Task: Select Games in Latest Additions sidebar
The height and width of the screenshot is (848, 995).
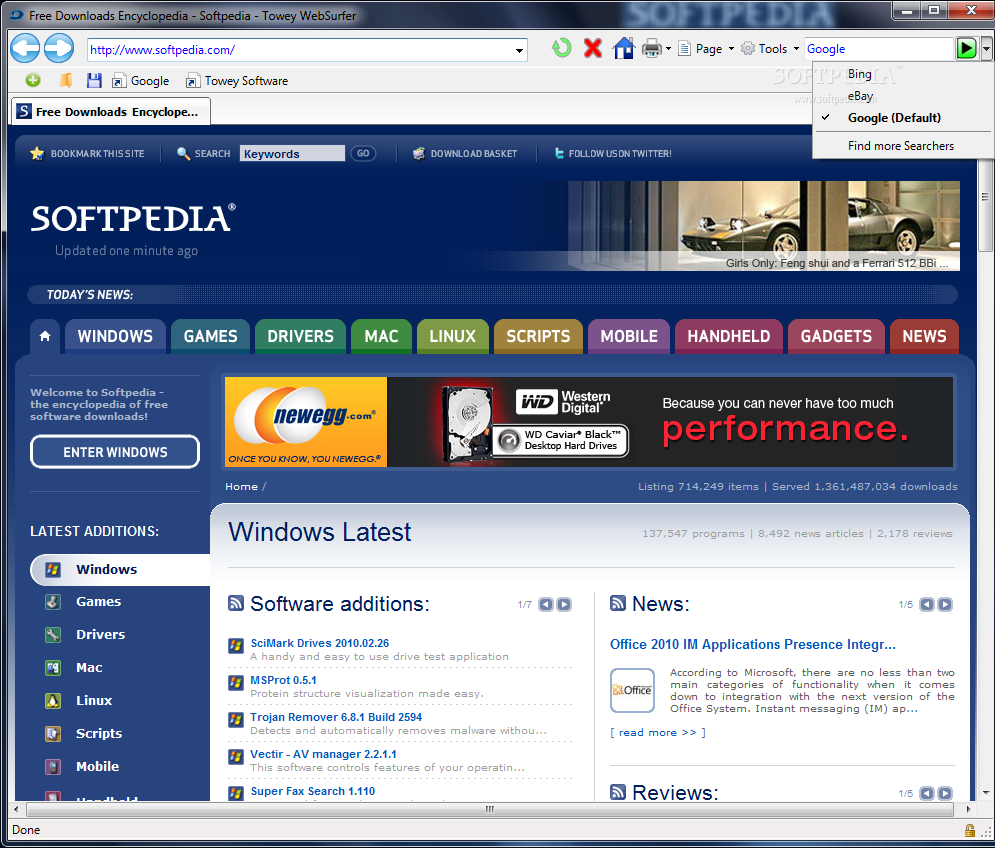Action: click(x=98, y=601)
